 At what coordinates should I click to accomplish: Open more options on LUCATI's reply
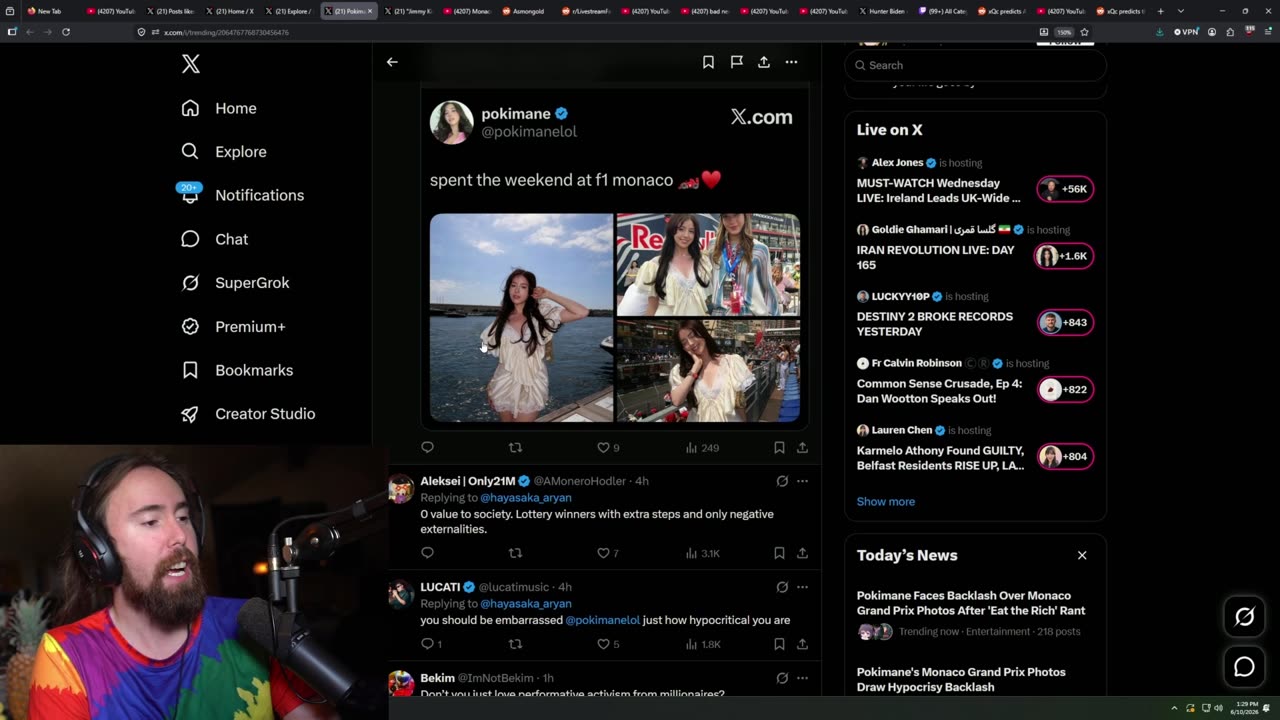802,587
